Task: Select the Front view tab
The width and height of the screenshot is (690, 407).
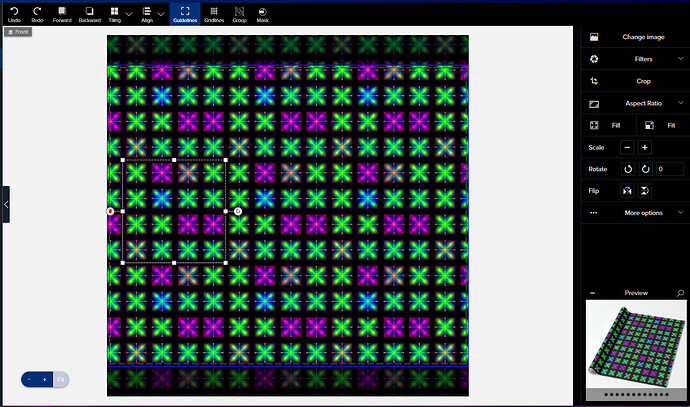Action: coord(18,32)
